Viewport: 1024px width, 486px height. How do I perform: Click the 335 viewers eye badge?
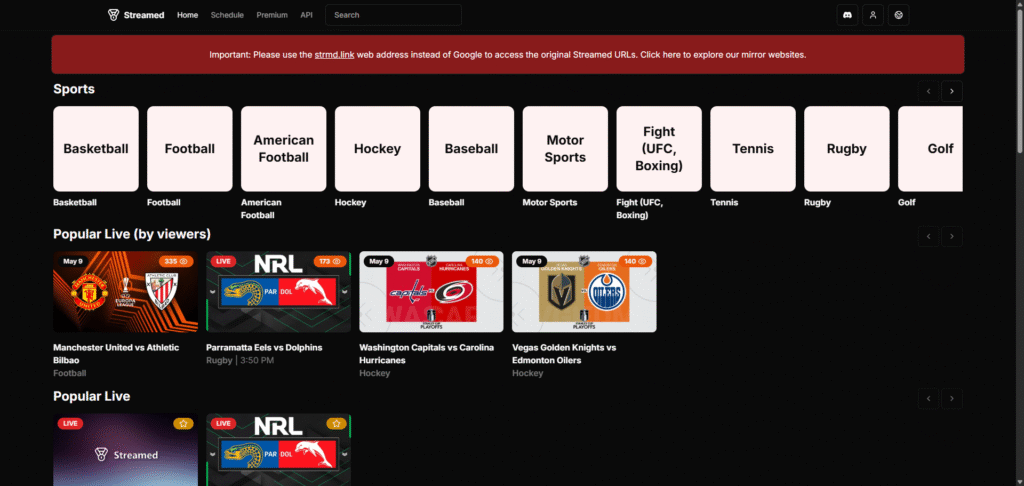pyautogui.click(x=176, y=261)
